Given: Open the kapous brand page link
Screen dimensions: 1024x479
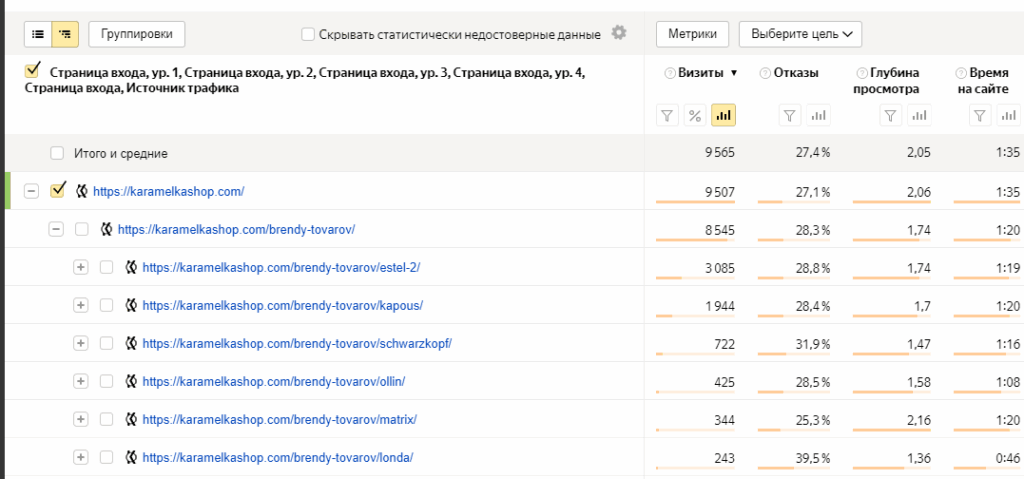Looking at the screenshot, I should coord(282,305).
